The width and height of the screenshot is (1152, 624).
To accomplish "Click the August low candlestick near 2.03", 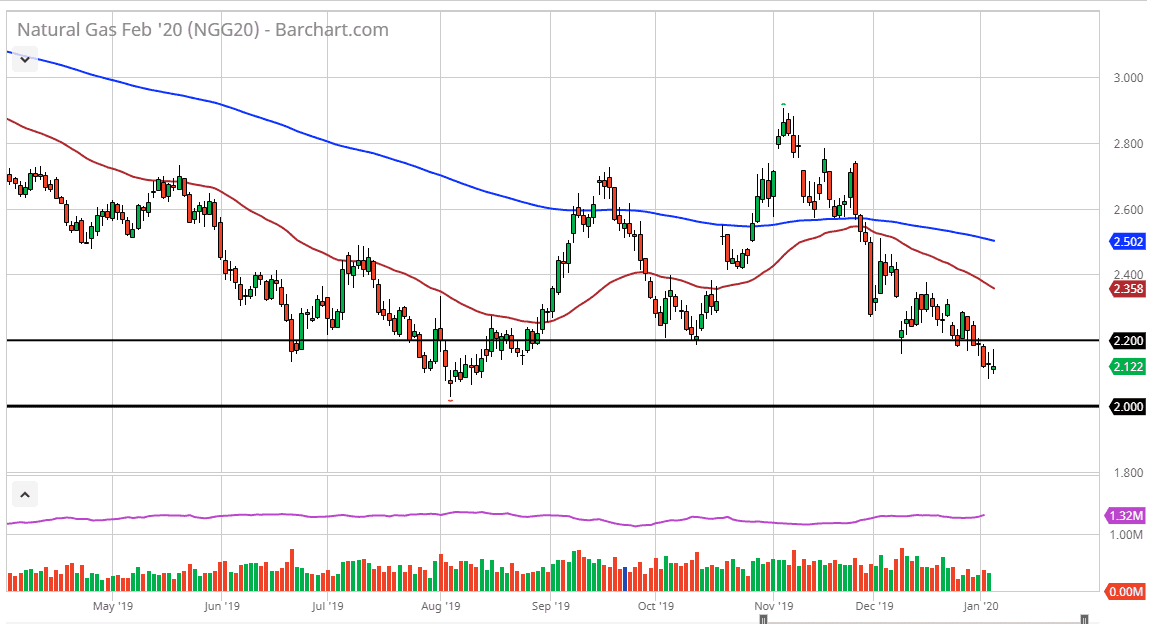I will tap(450, 380).
